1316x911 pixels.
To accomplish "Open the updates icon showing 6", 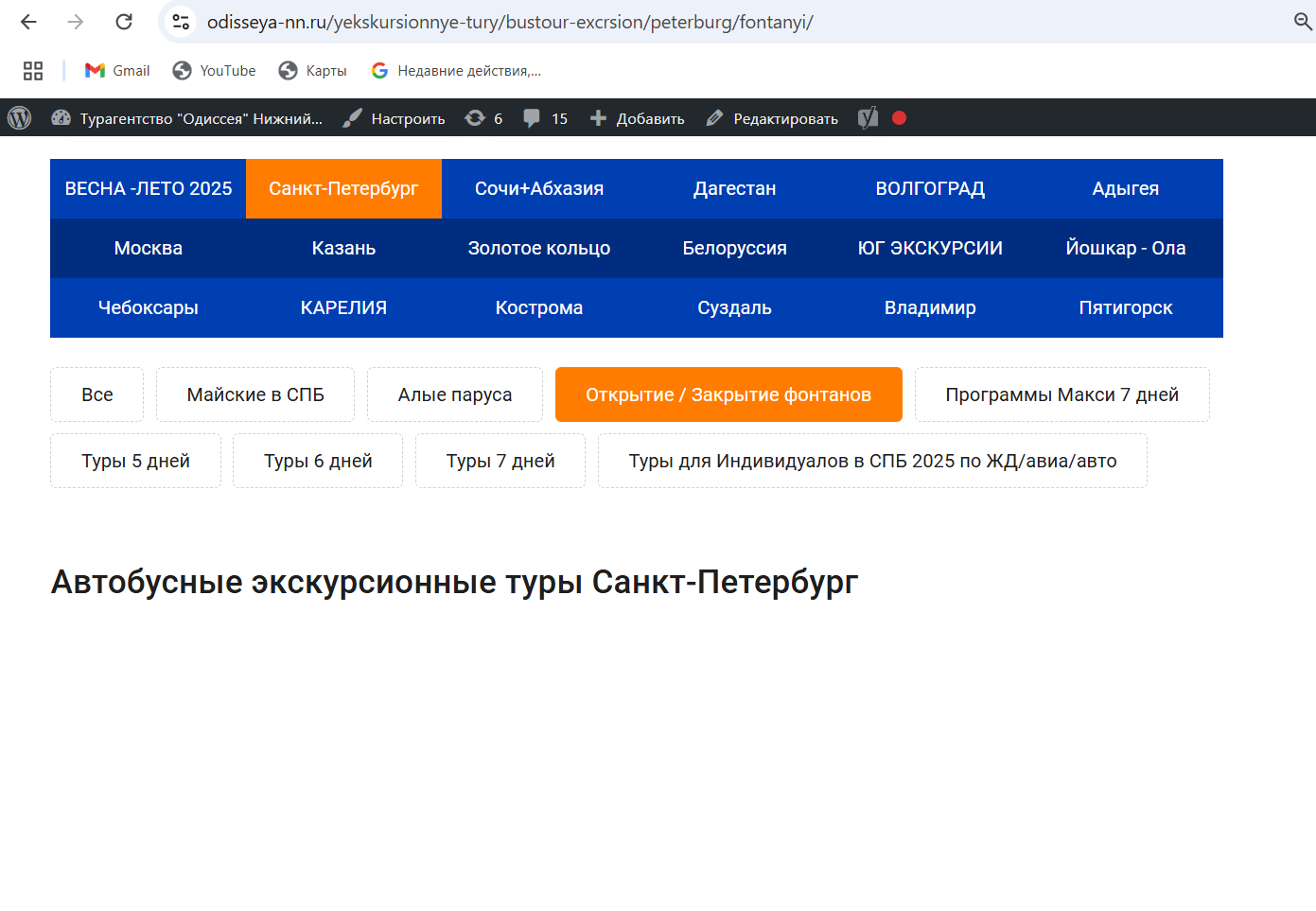I will 483,118.
